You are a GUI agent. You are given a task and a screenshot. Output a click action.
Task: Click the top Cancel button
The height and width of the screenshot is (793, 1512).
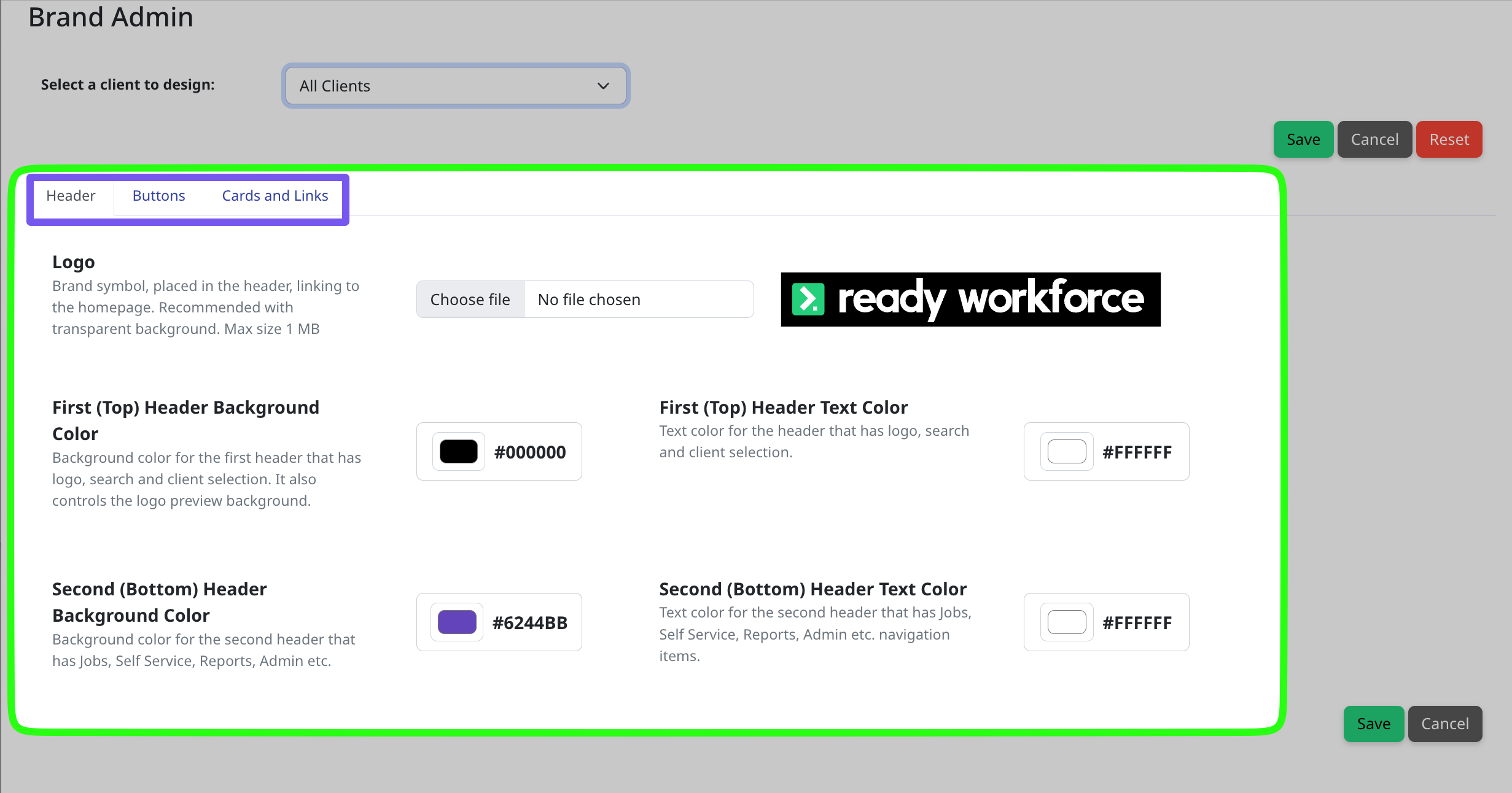pyautogui.click(x=1374, y=139)
